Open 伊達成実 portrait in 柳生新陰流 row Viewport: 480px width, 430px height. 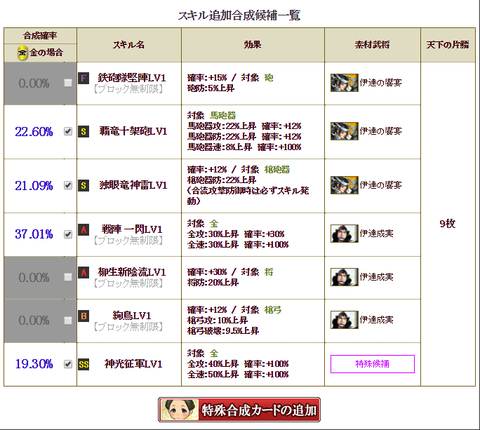click(x=344, y=277)
